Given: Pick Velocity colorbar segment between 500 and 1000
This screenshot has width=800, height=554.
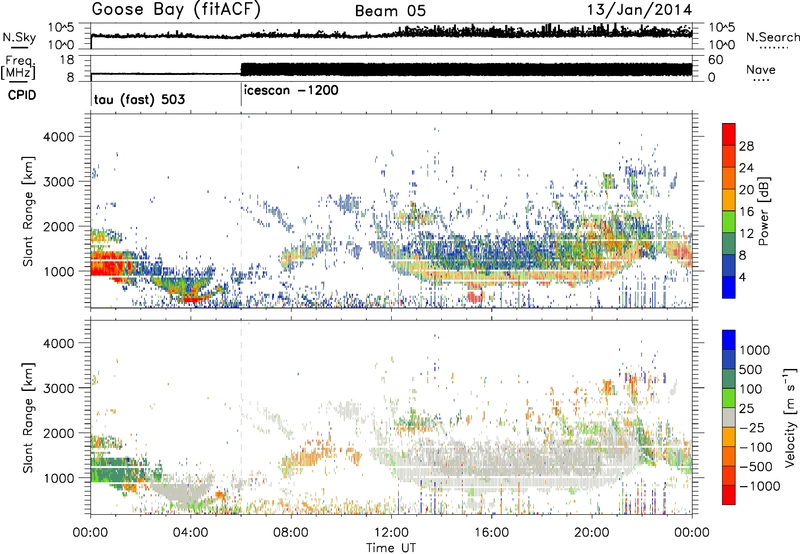Looking at the screenshot, I should pos(729,359).
